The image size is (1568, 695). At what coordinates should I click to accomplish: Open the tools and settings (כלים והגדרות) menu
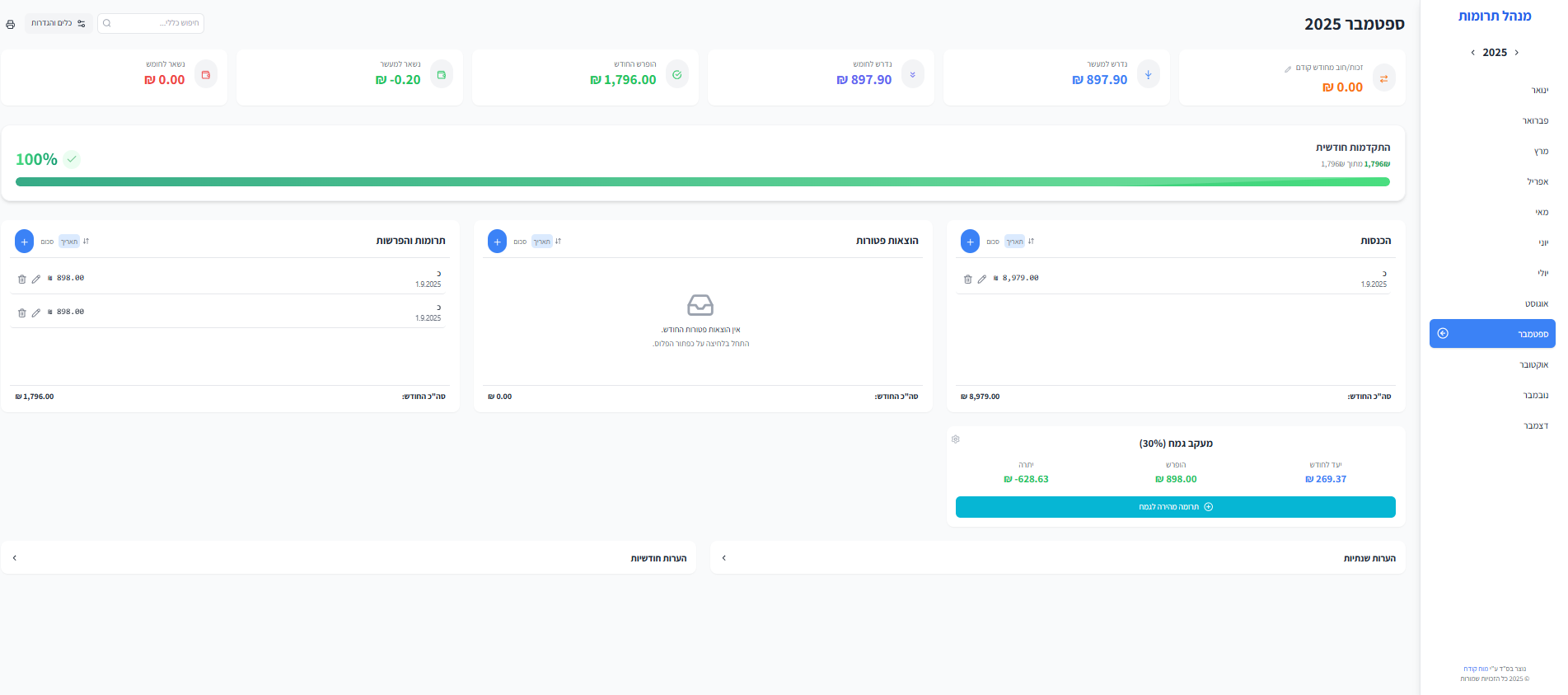[58, 23]
